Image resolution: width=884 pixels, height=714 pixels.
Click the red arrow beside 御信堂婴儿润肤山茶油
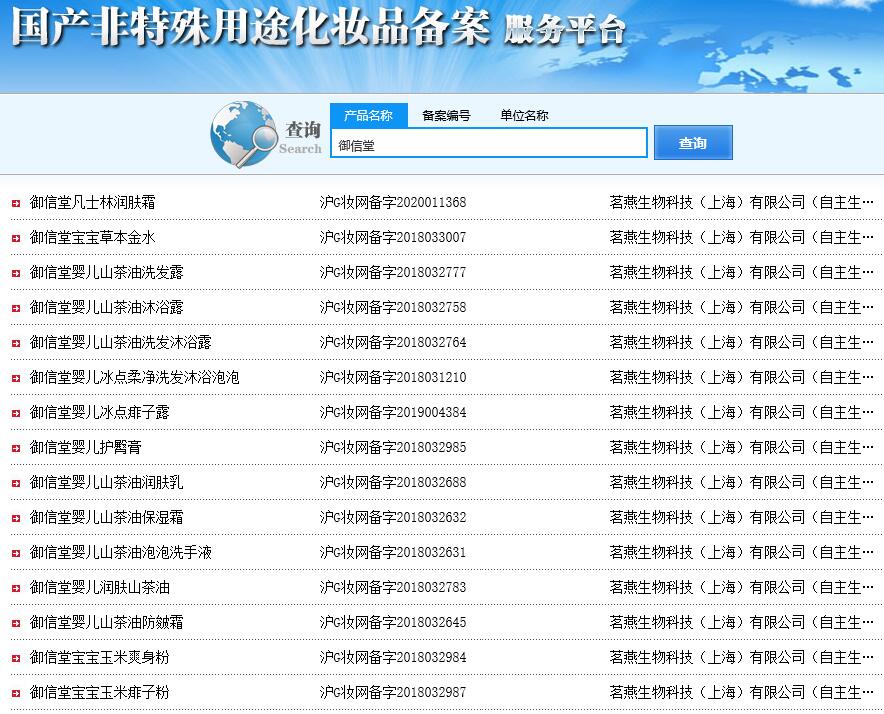pyautogui.click(x=16, y=588)
